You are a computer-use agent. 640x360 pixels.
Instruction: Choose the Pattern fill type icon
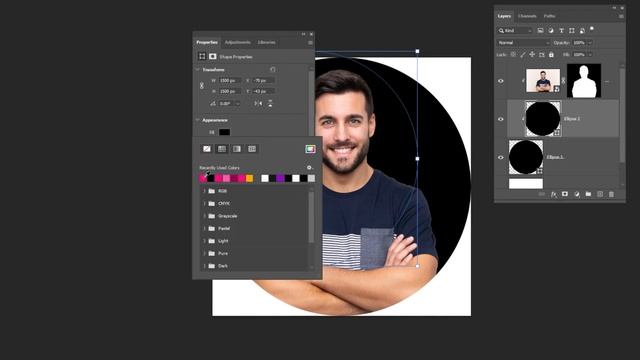tap(252, 149)
